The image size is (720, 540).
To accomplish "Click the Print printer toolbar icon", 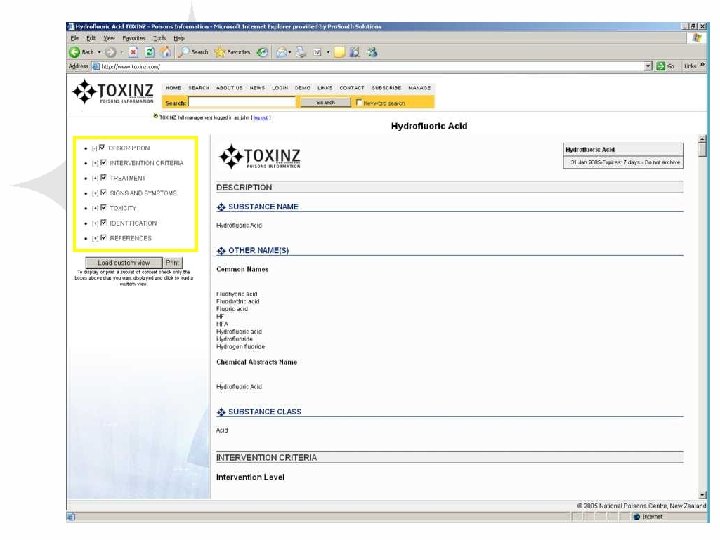I will [301, 52].
